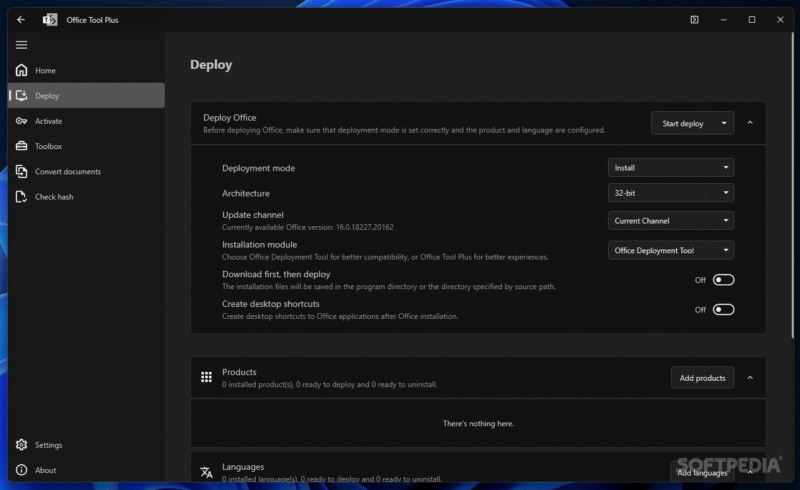Click the "There's nothing here." text
Image resolution: width=800 pixels, height=490 pixels.
[478, 424]
